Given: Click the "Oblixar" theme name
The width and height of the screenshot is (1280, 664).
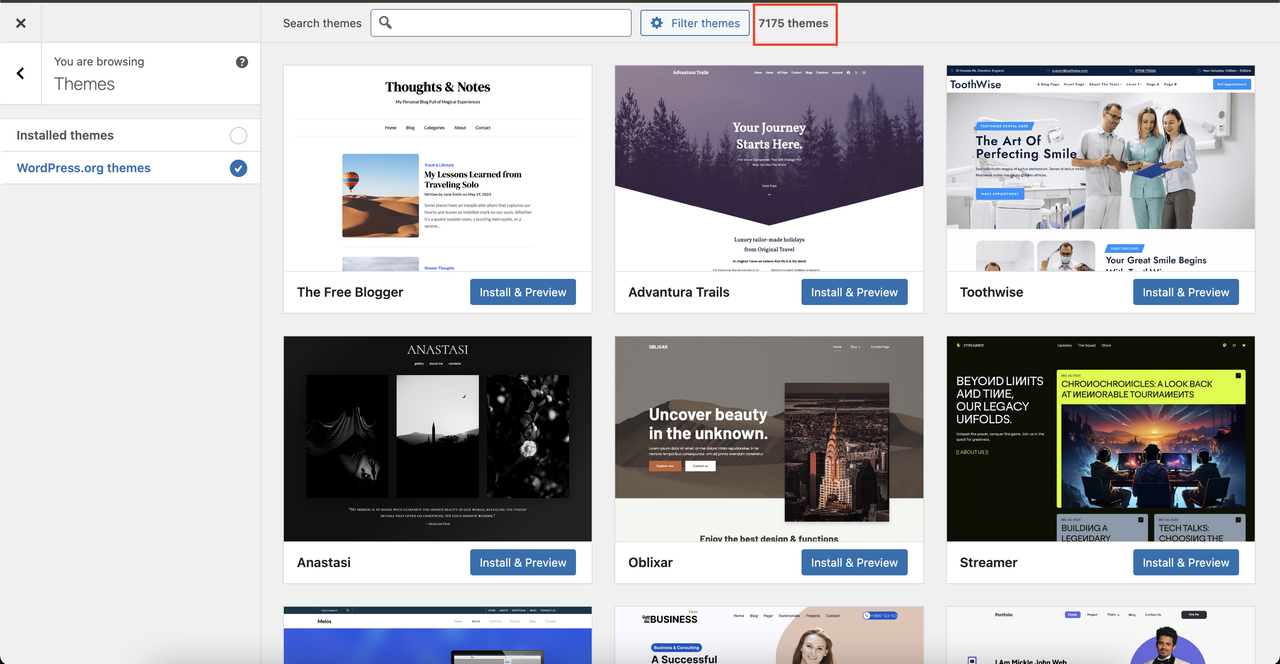Looking at the screenshot, I should (651, 562).
